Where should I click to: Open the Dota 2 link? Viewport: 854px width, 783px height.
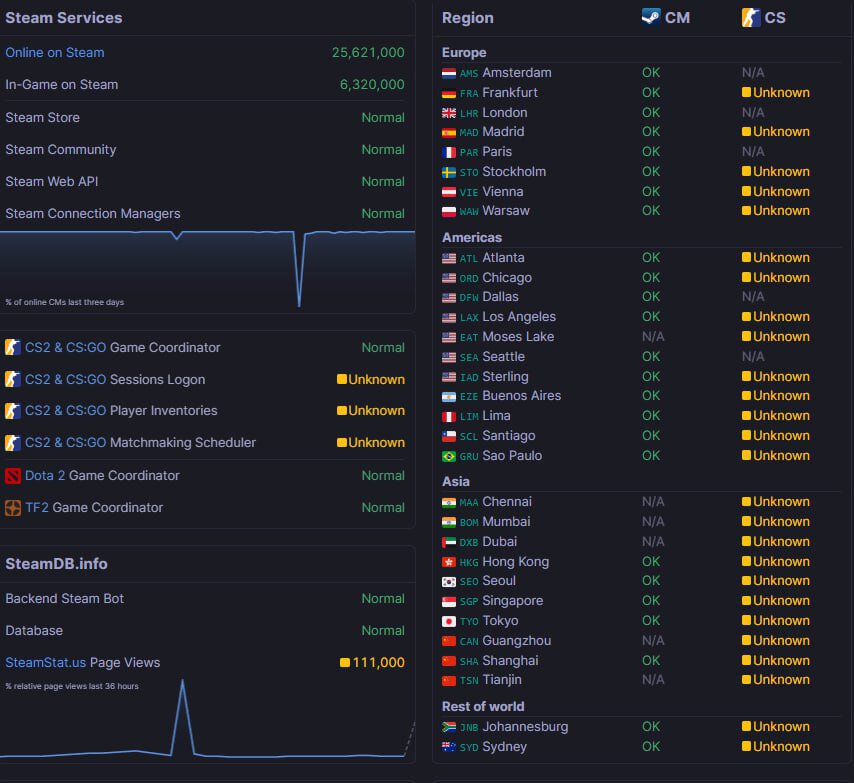(x=45, y=475)
